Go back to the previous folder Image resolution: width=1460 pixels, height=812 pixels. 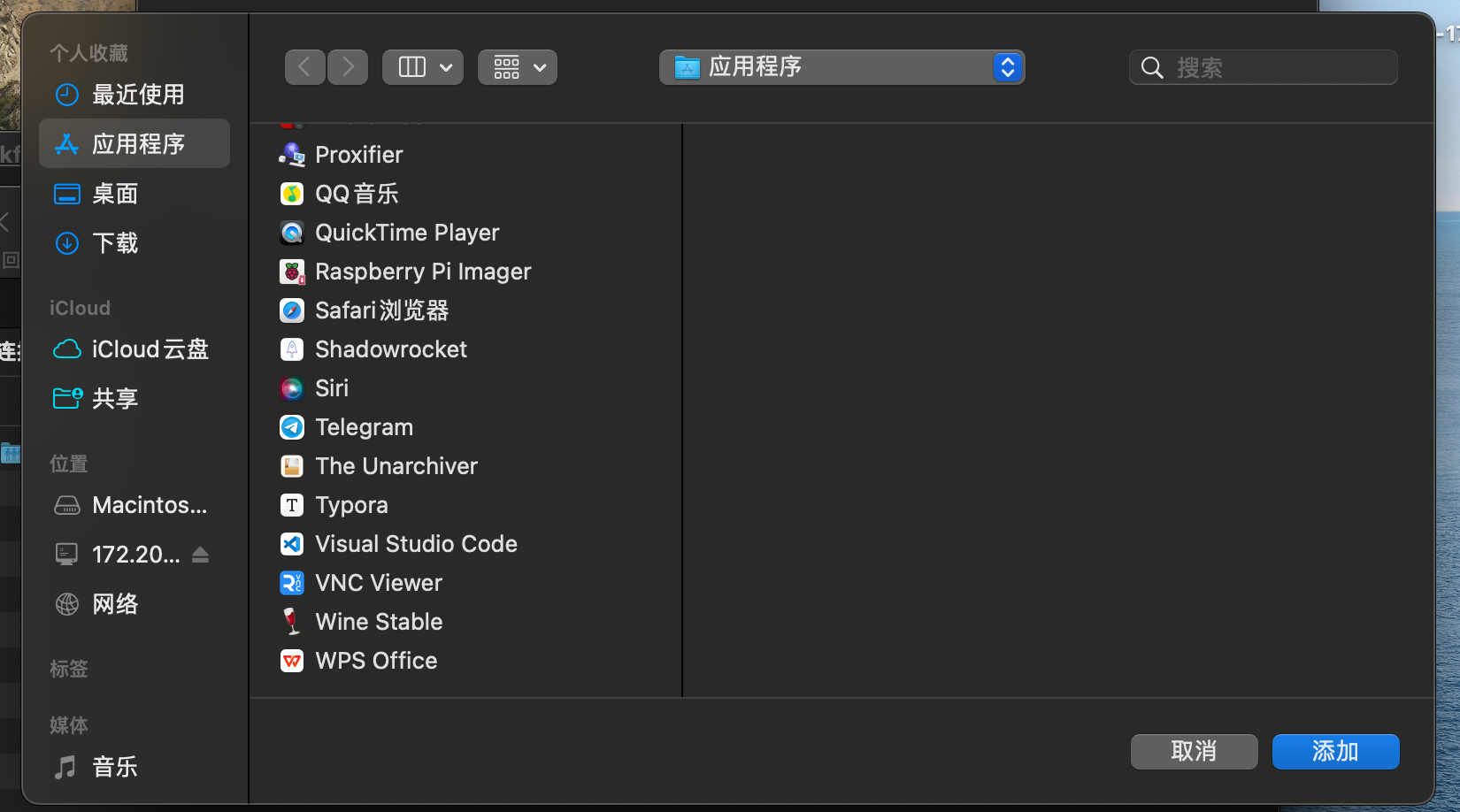304,67
